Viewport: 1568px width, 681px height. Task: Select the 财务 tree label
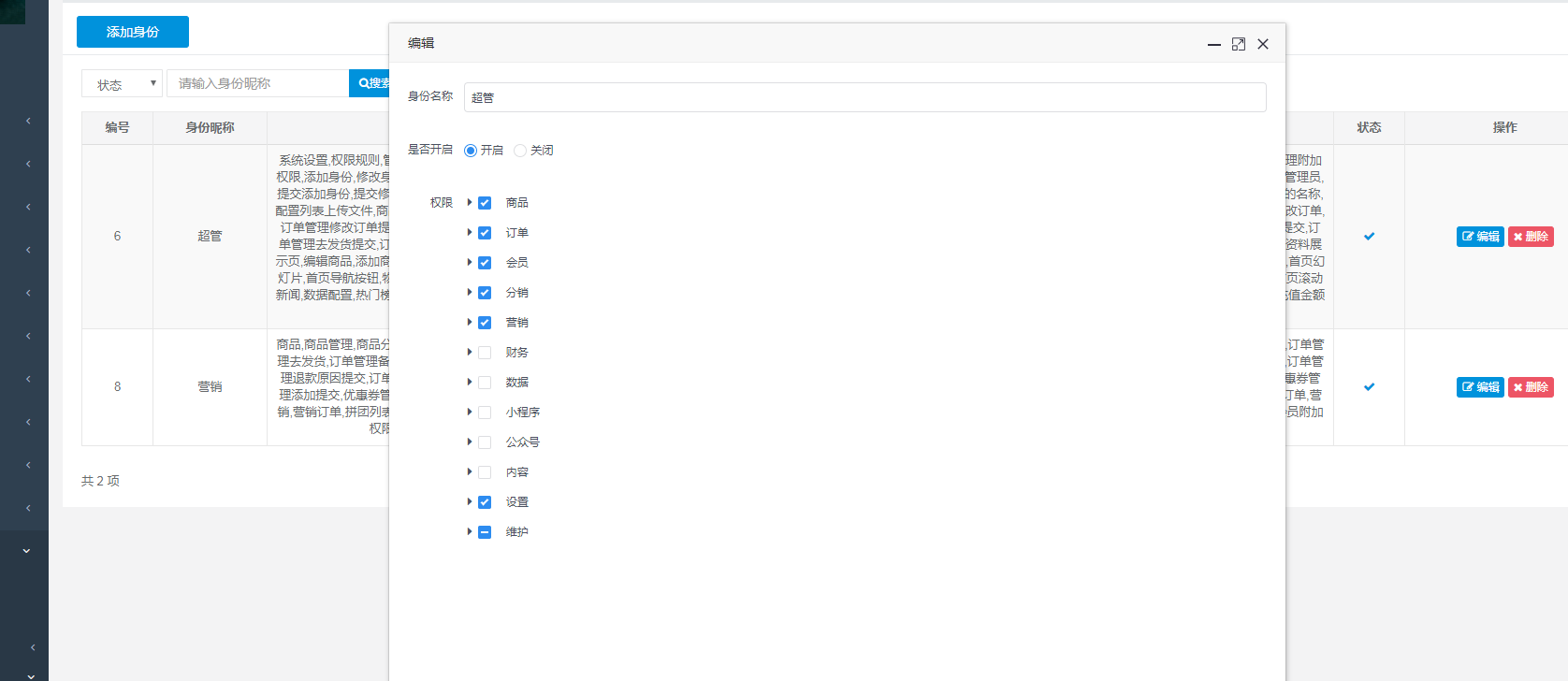tap(516, 353)
